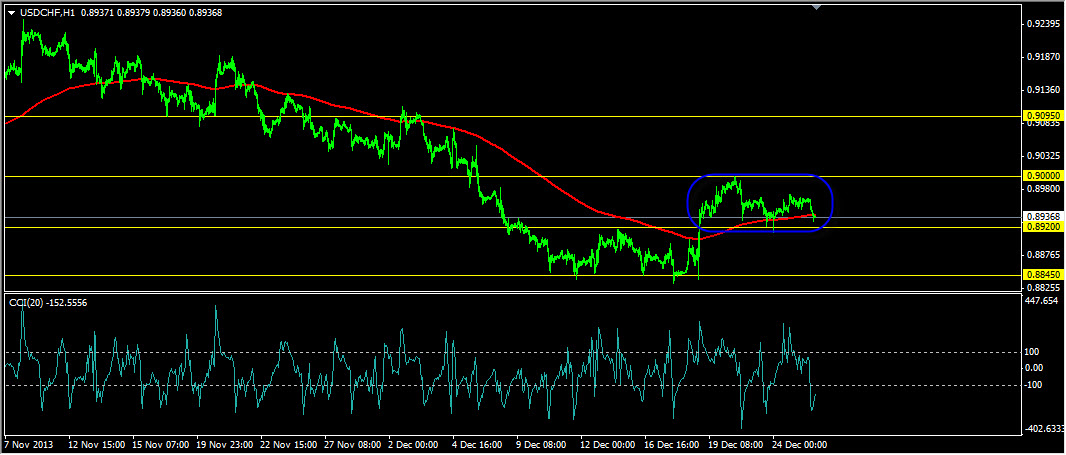Click the USDCHF,H1 symbol title
1066x455 pixels.
point(48,12)
